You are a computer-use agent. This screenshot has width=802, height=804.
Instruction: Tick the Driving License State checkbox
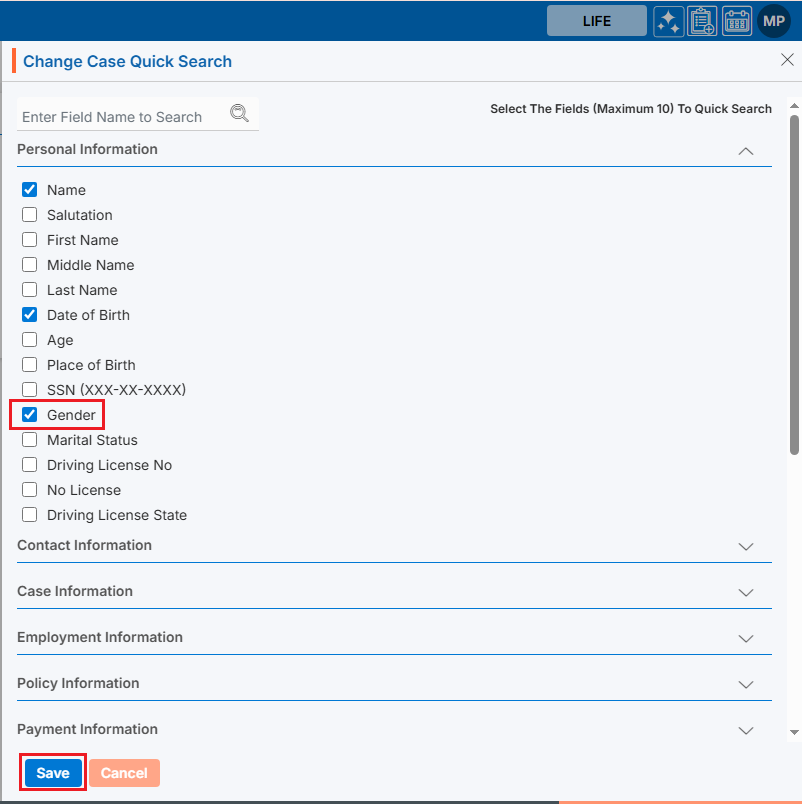[x=30, y=515]
